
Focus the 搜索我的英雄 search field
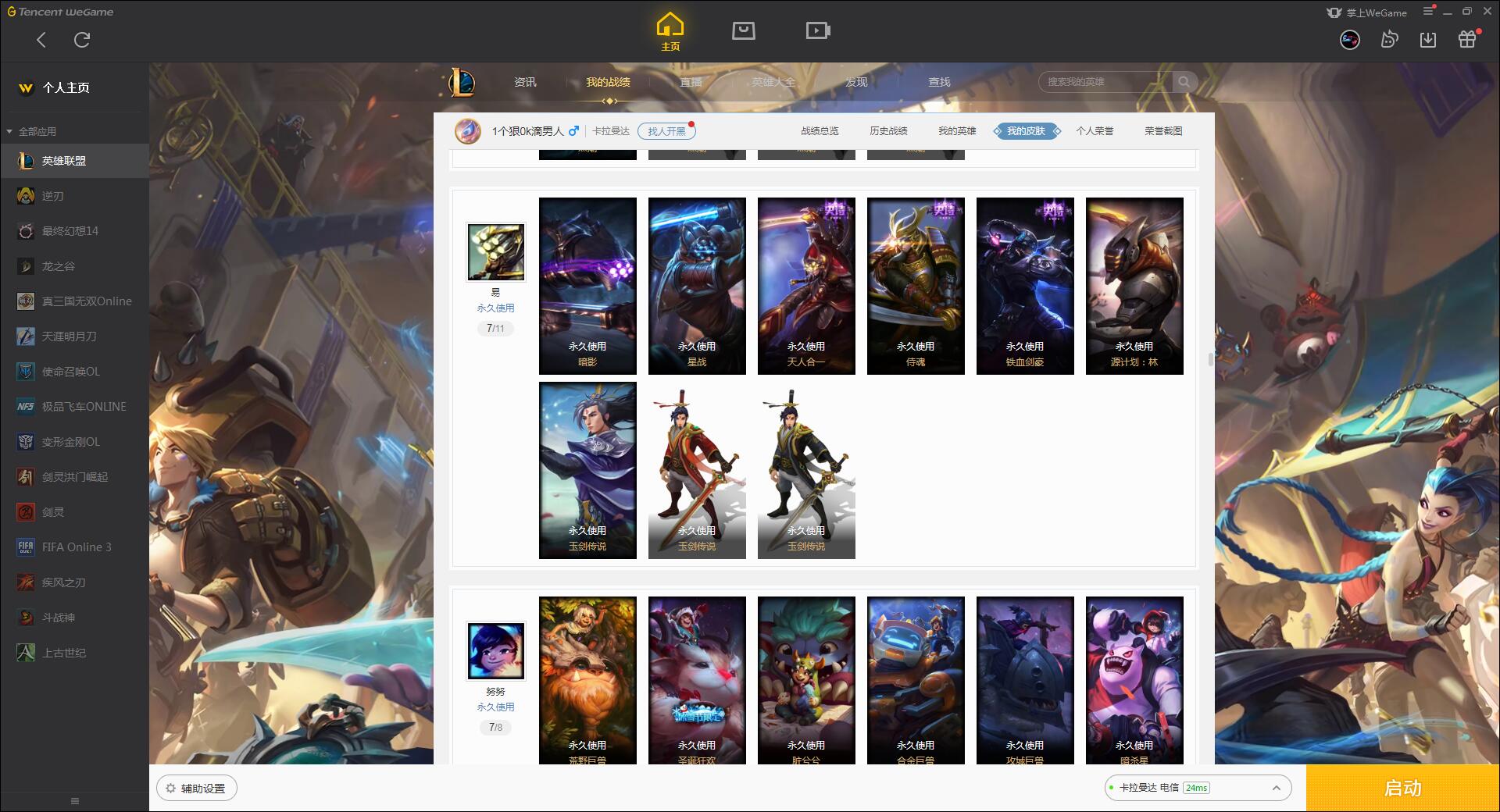pyautogui.click(x=1105, y=82)
